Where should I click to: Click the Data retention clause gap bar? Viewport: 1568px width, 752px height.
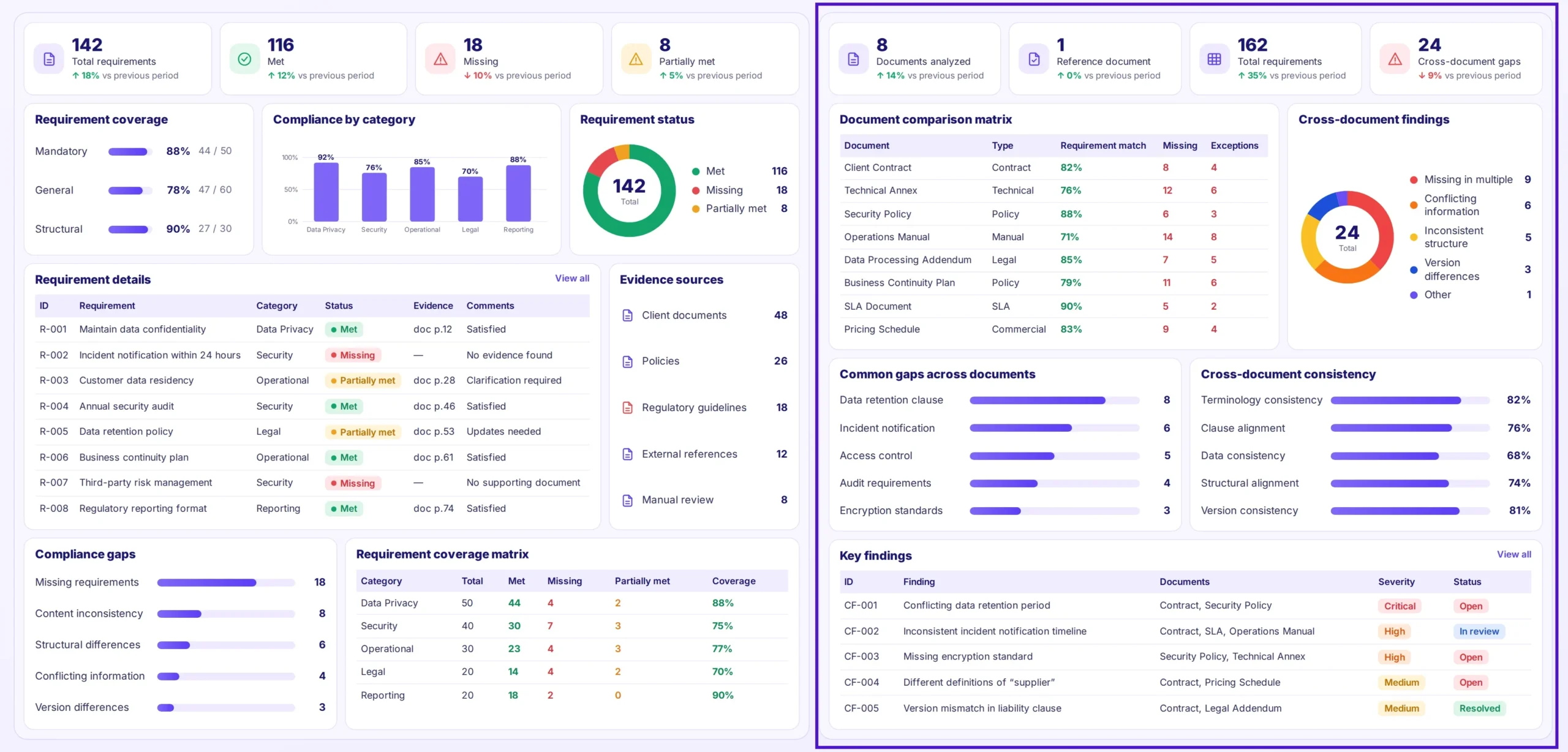coord(1054,400)
